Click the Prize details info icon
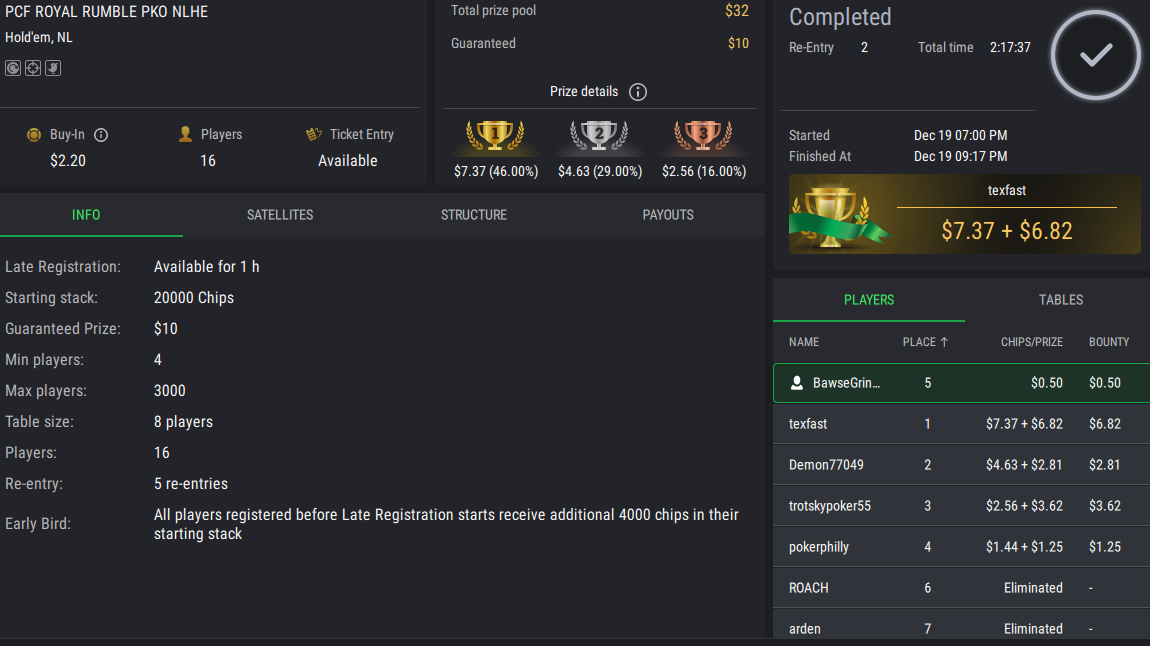The height and width of the screenshot is (646, 1150). 638,92
